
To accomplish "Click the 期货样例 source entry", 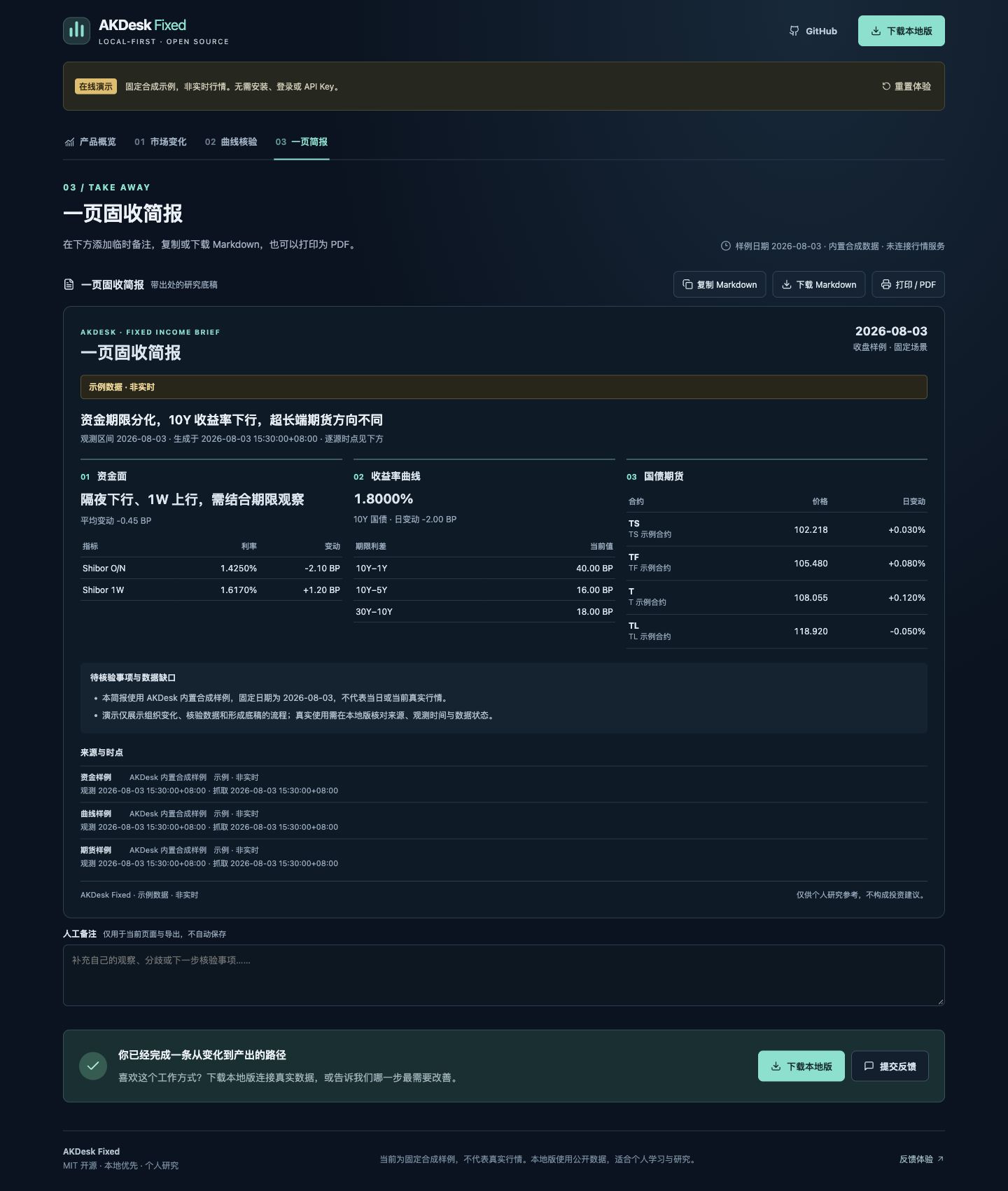I will click(x=504, y=857).
